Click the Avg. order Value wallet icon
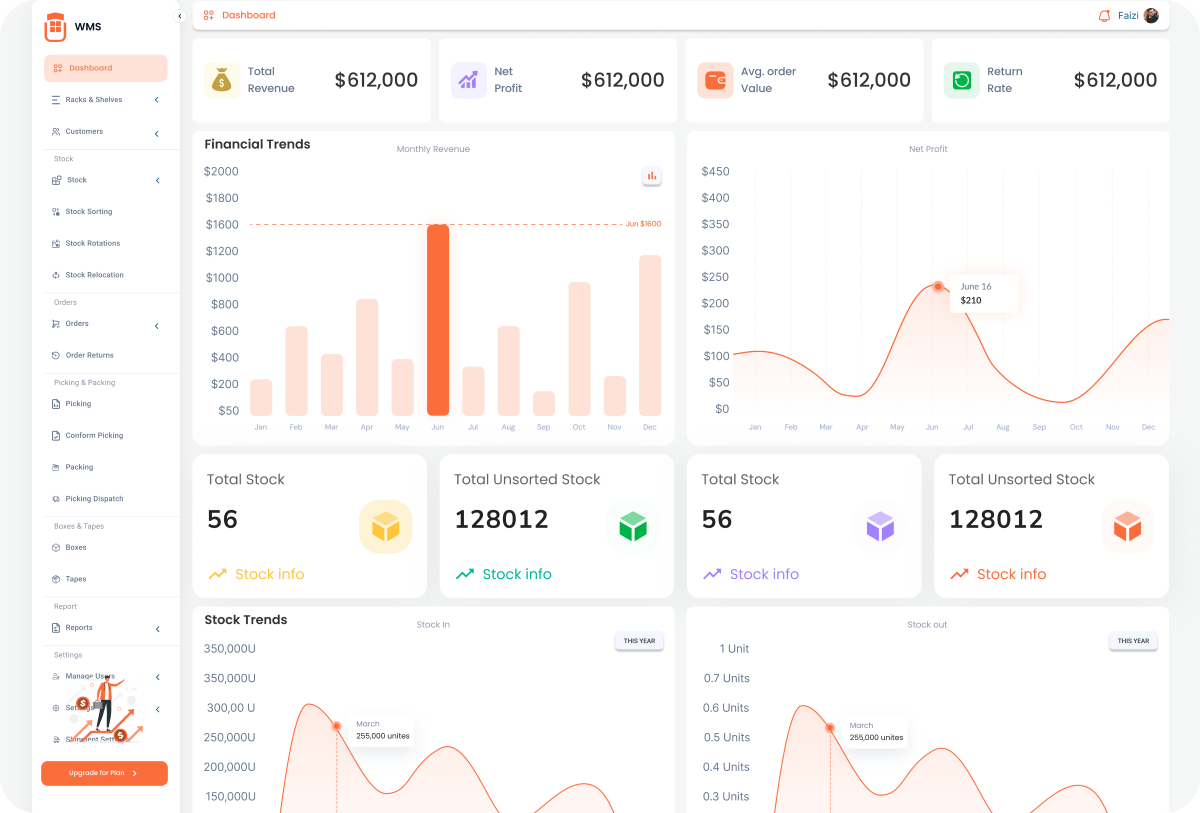Image resolution: width=1200 pixels, height=813 pixels. 715,80
